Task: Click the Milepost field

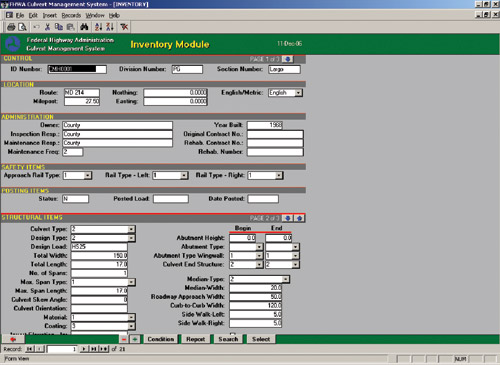Action: click(82, 101)
